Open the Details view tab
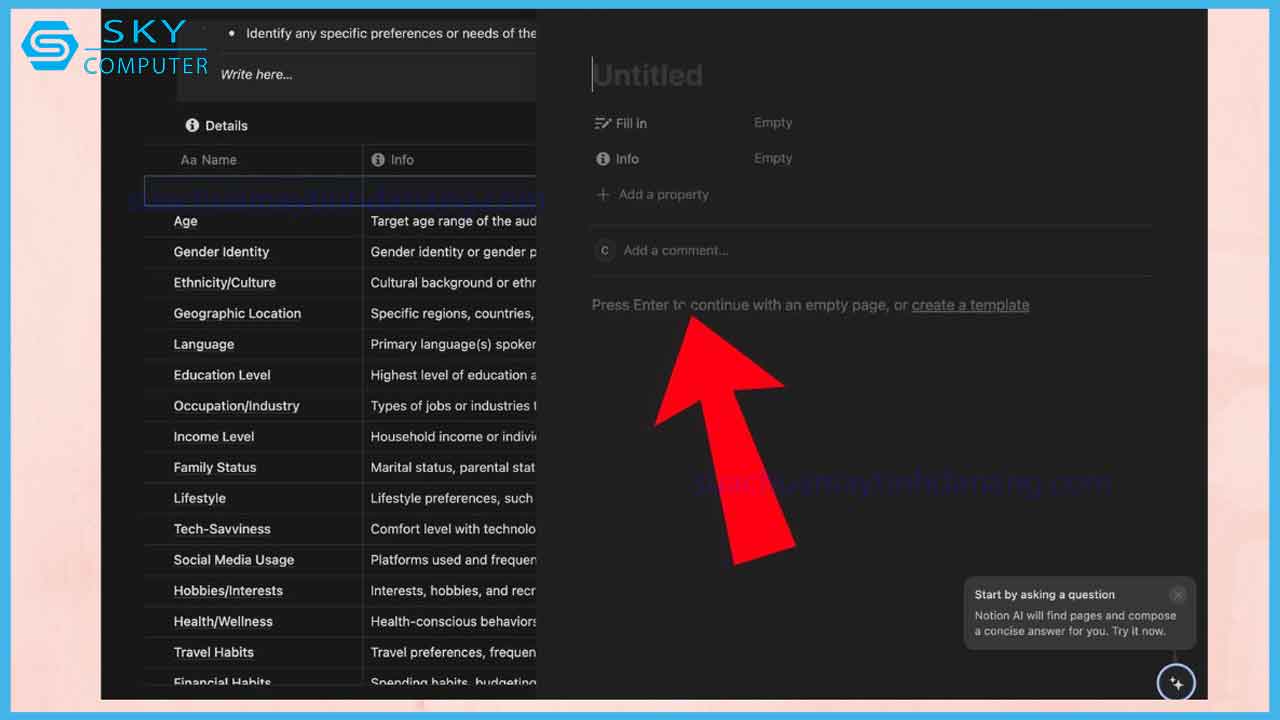This screenshot has width=1280, height=720. (226, 126)
